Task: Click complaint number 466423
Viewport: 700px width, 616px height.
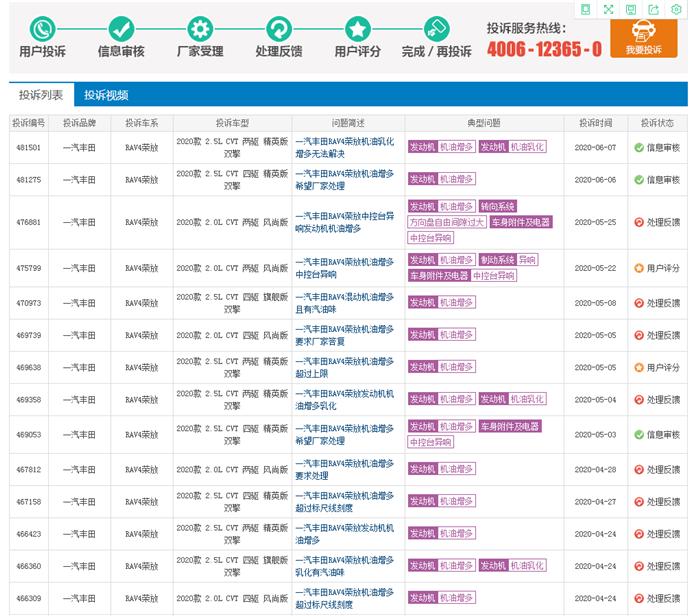Action: tap(29, 534)
